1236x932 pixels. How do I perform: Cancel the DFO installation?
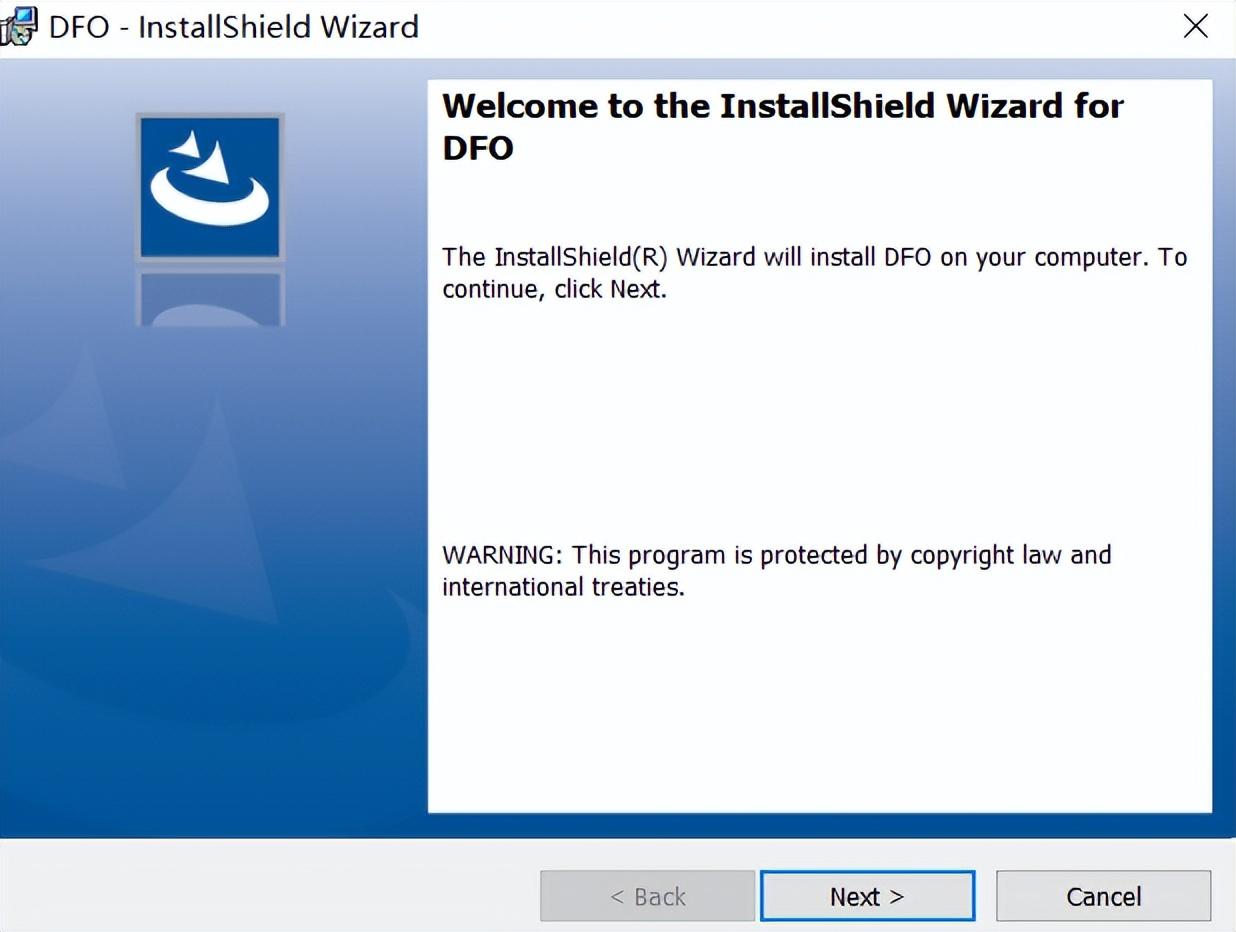(1103, 896)
